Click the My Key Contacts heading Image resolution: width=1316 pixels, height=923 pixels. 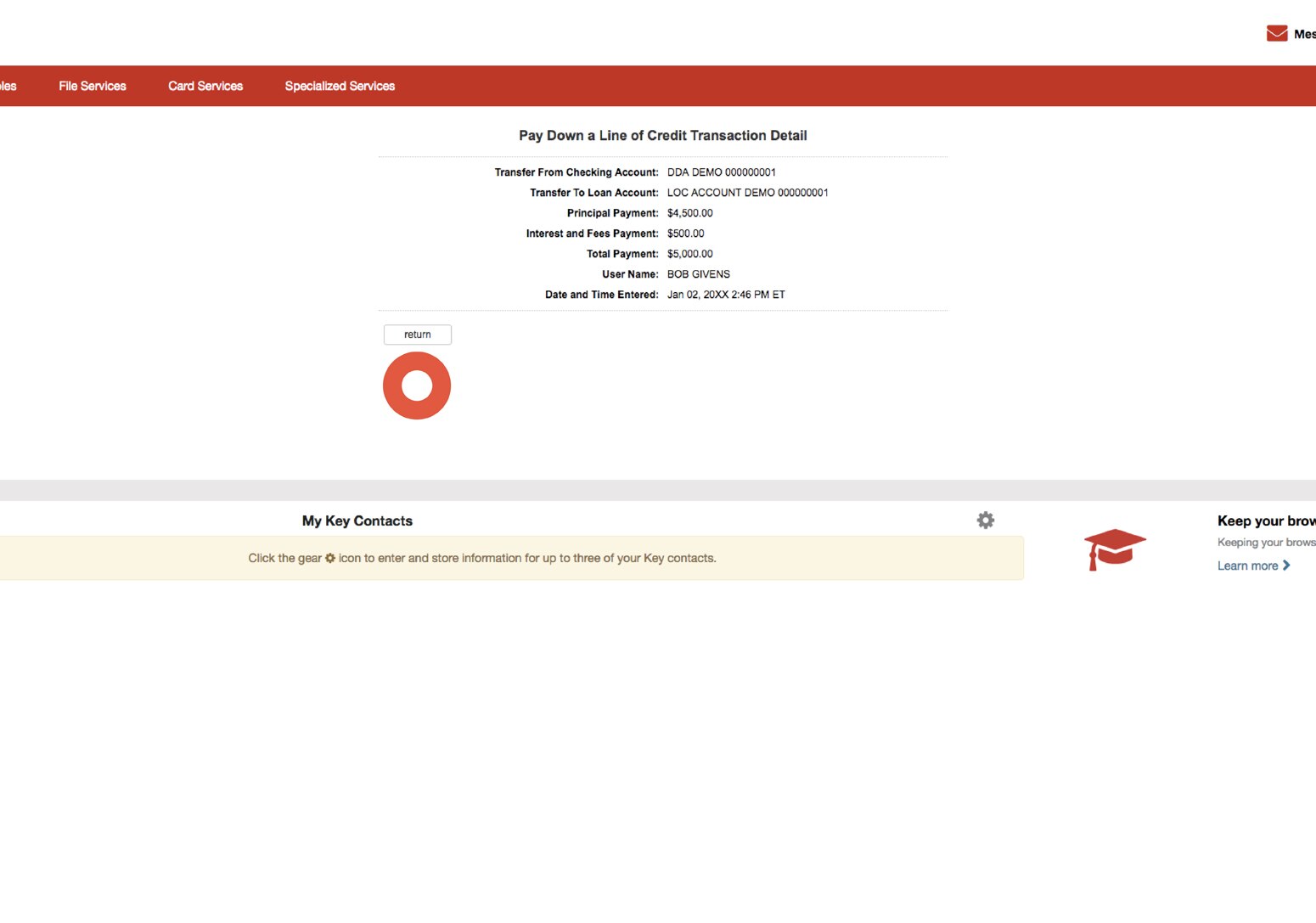(x=357, y=521)
